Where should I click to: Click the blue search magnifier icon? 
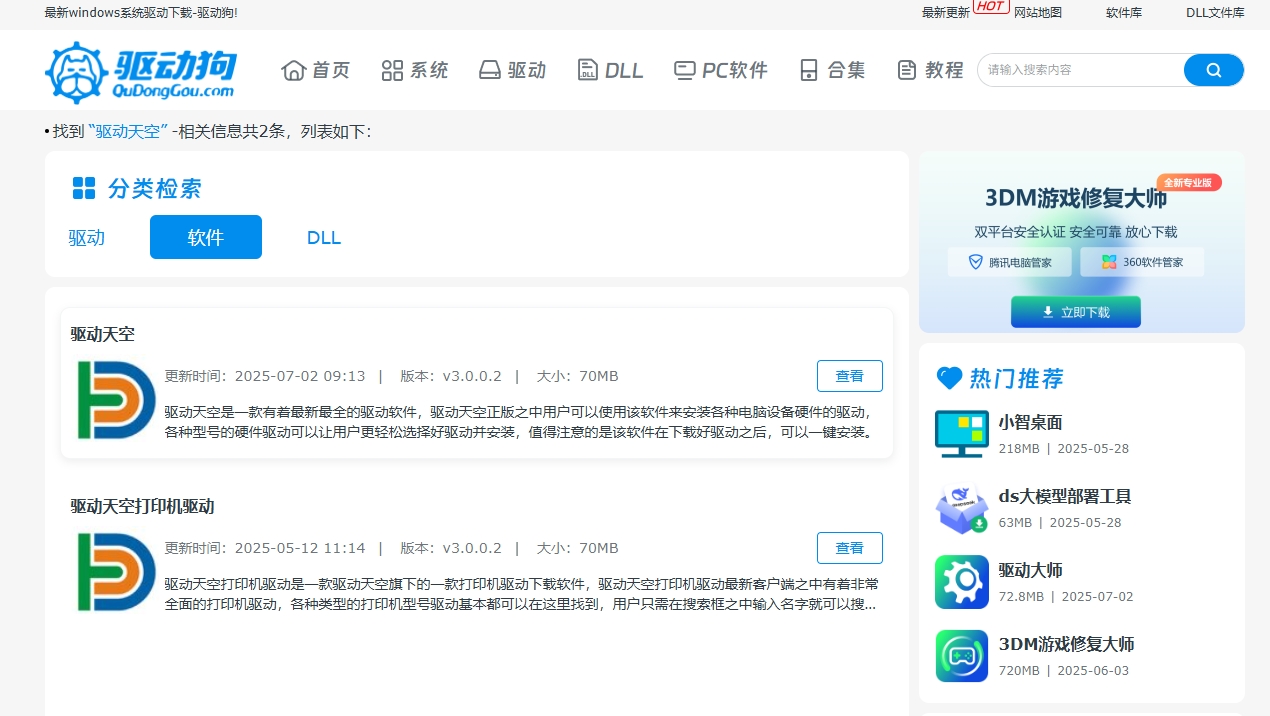click(x=1213, y=70)
